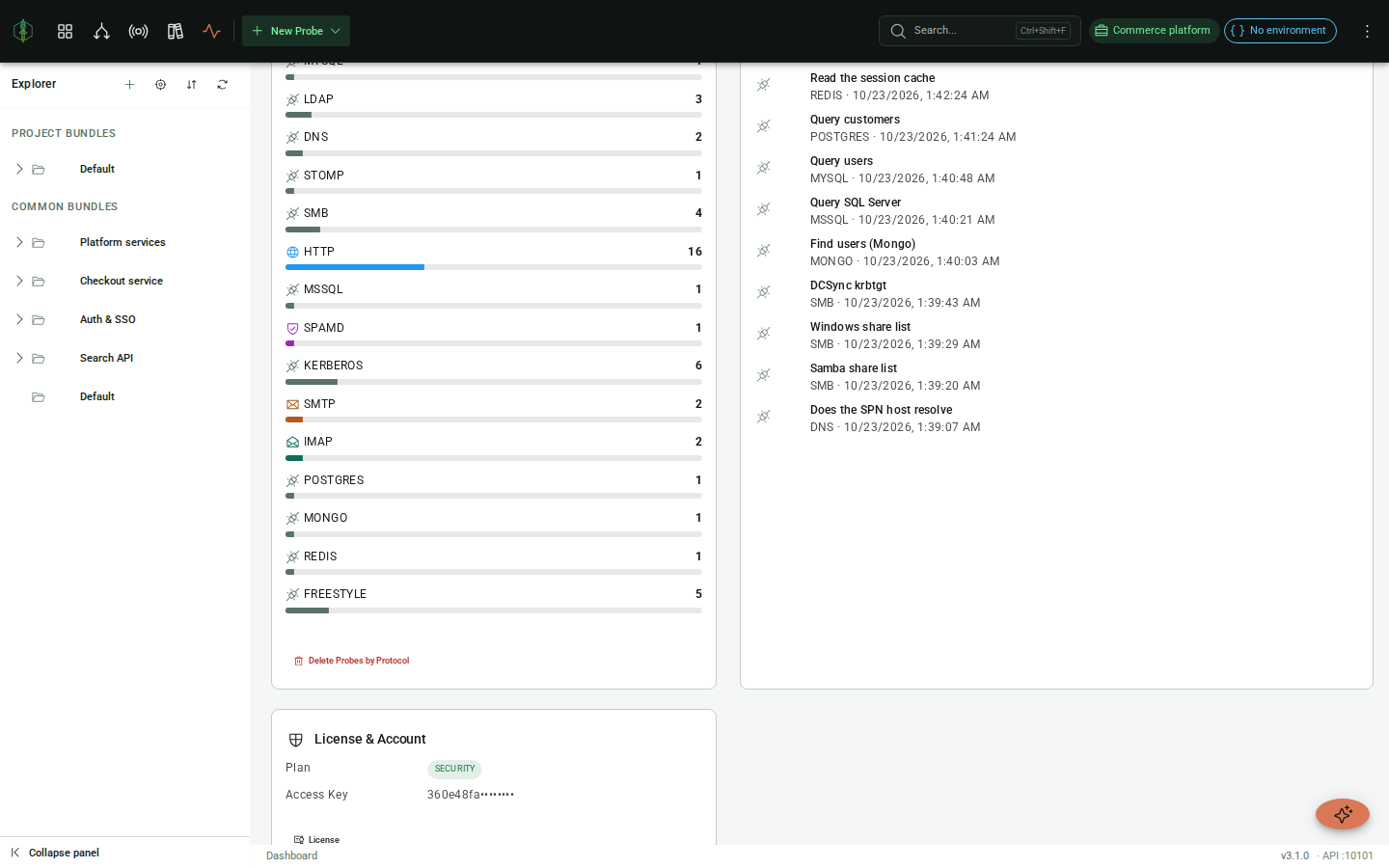
Task: Add new item in Explorer
Action: pos(129,85)
